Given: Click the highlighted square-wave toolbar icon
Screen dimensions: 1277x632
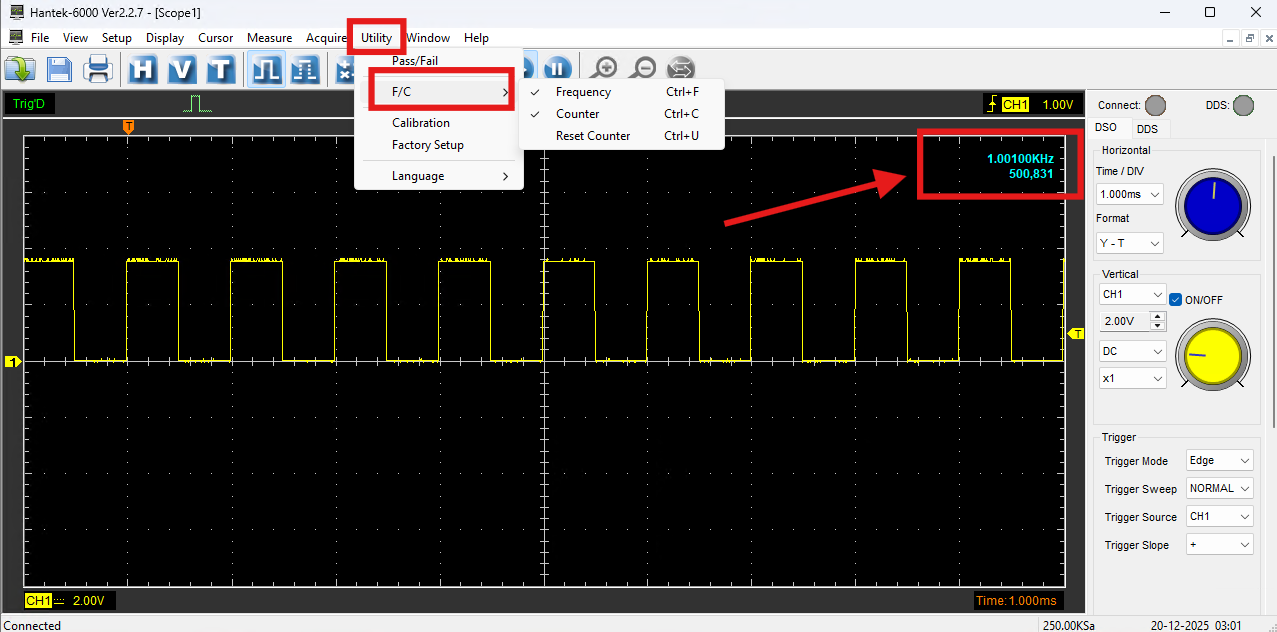Looking at the screenshot, I should (x=266, y=69).
